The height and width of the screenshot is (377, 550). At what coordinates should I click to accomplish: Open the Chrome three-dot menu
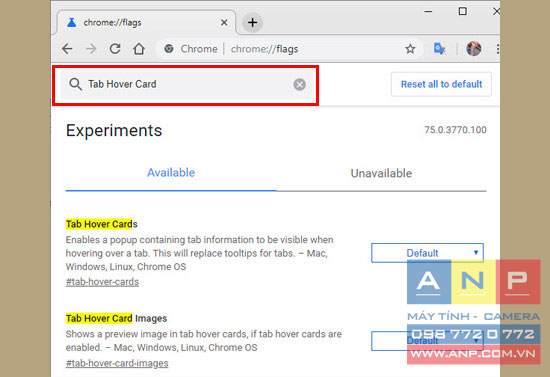pos(497,49)
